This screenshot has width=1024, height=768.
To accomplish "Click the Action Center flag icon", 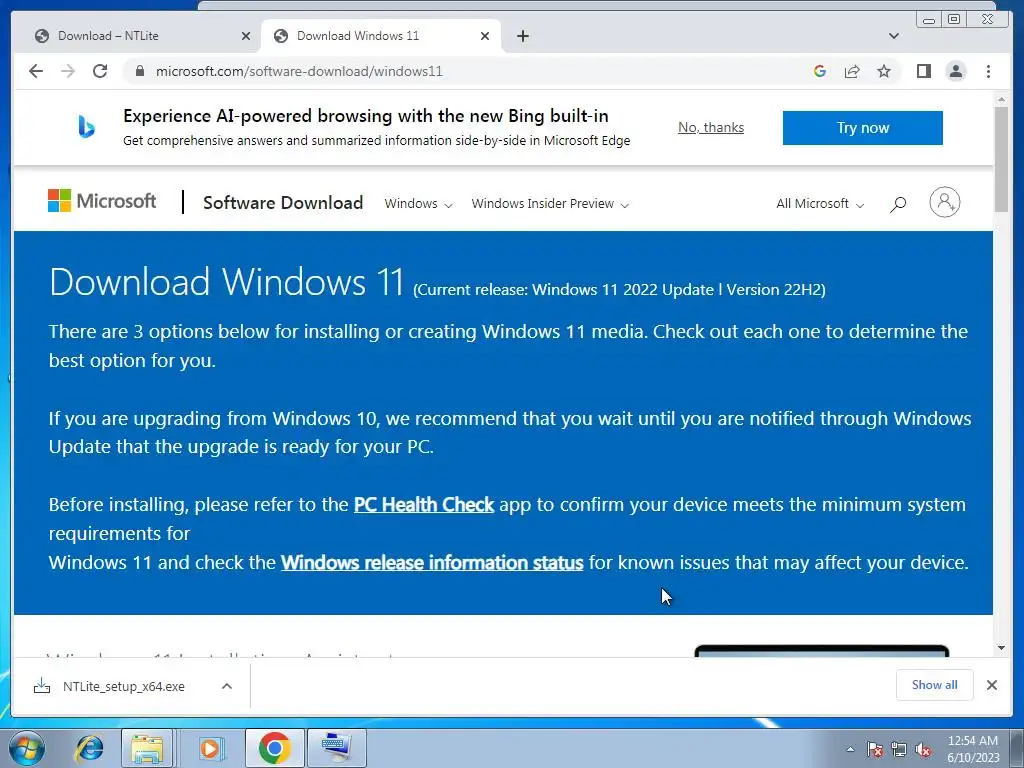I will point(874,749).
